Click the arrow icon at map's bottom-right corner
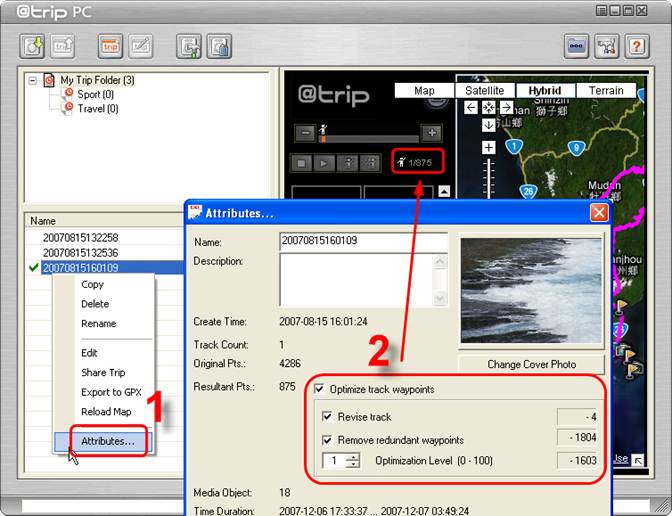Screen dimensions: 672x516 coord(639,461)
